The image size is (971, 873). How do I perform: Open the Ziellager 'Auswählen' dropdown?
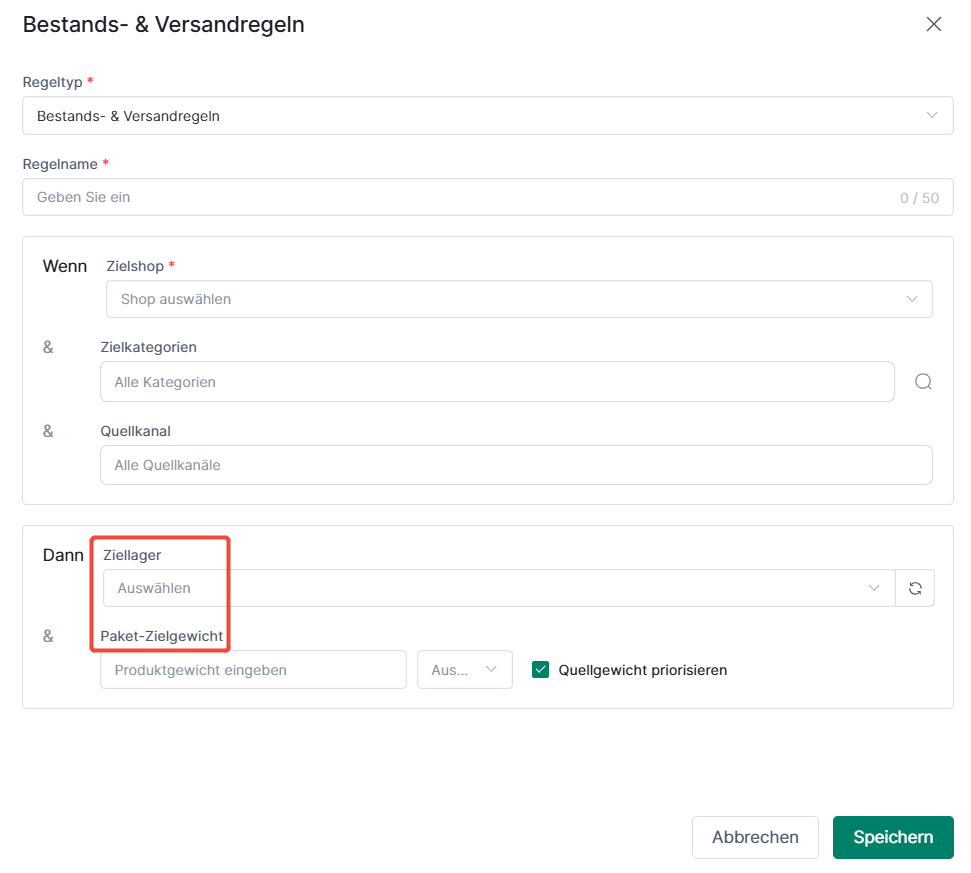499,588
